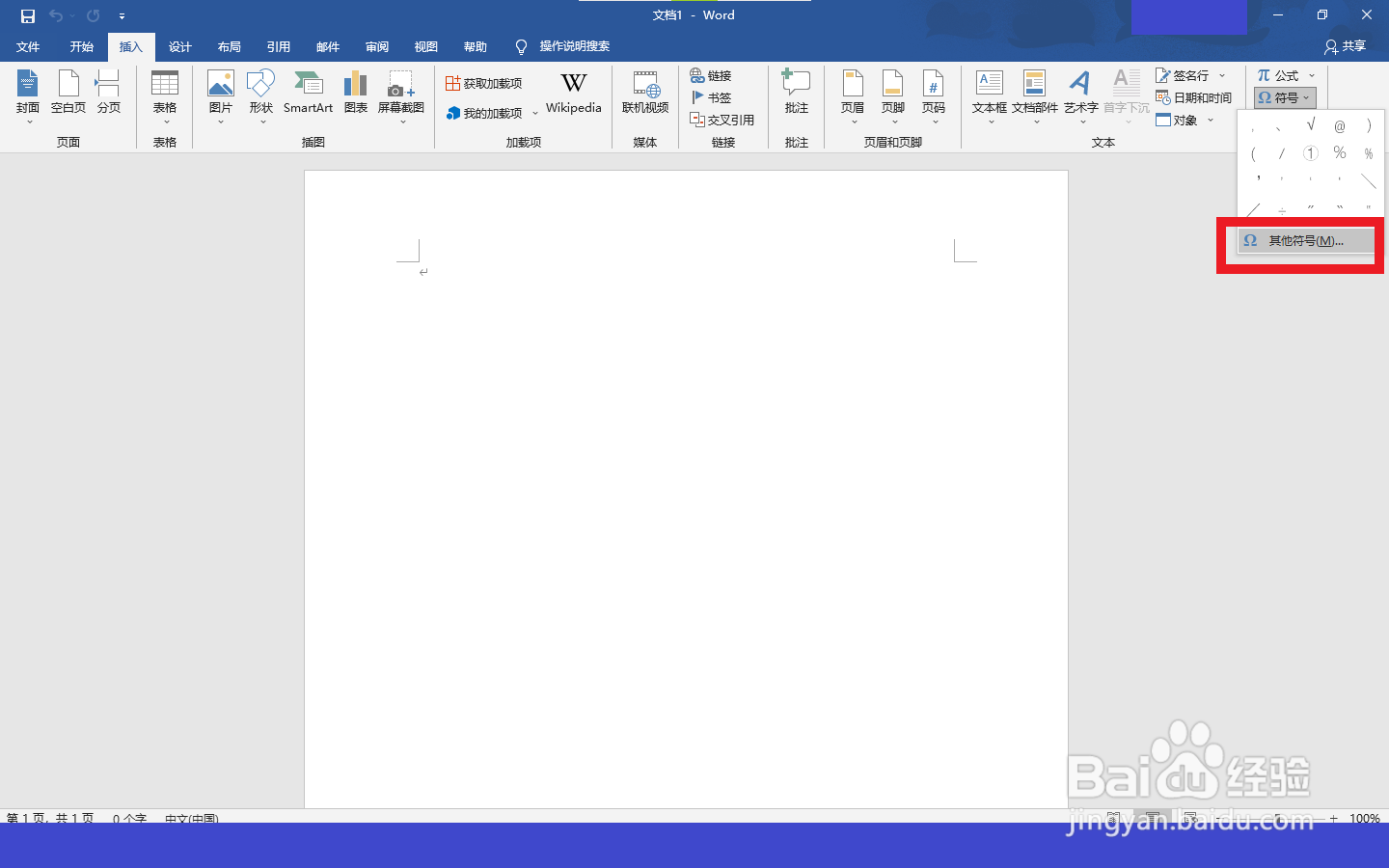Insert 联机视频 online video
Screen dimensions: 1389x868
pyautogui.click(x=645, y=93)
